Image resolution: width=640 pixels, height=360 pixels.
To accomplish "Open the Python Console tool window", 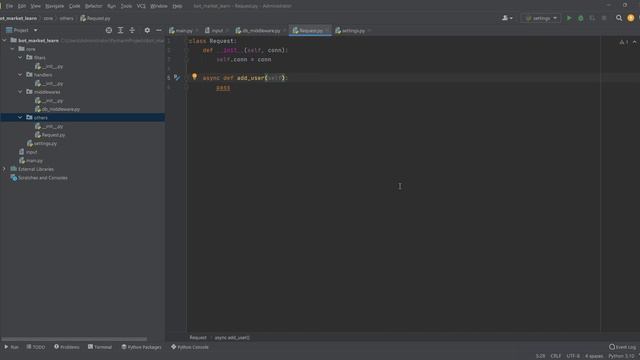I will pyautogui.click(x=190, y=347).
